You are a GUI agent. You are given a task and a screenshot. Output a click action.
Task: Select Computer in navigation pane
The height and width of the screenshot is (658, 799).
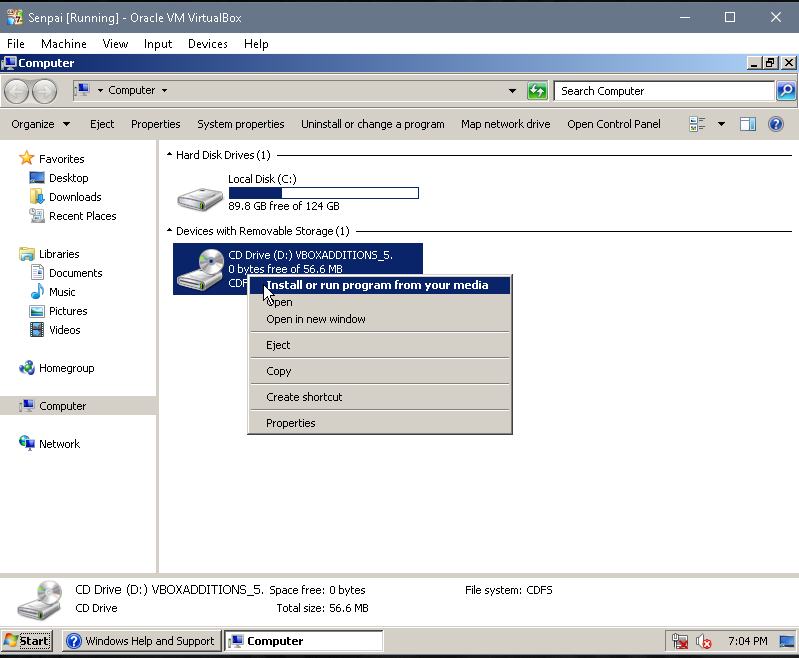coord(62,406)
